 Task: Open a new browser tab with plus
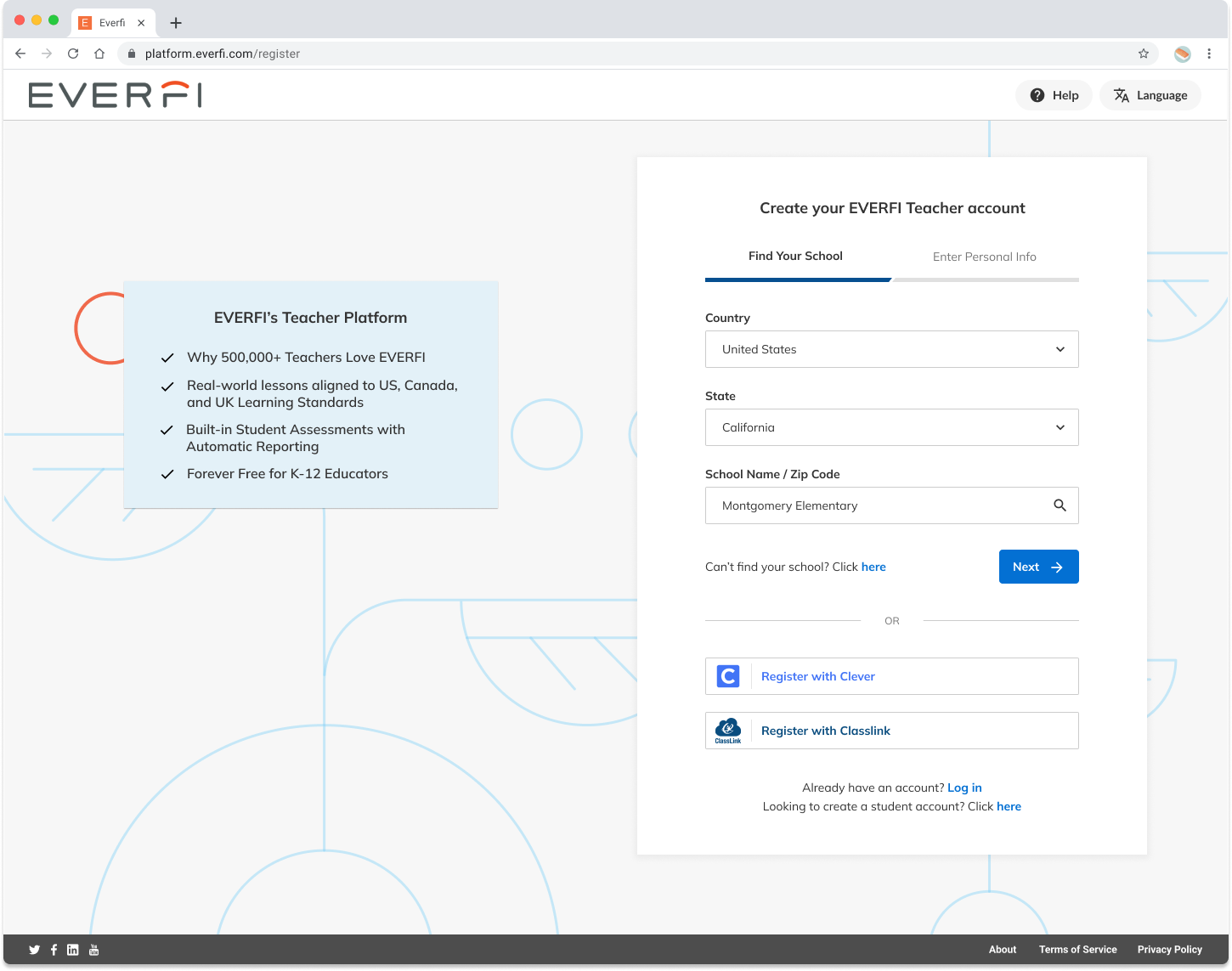176,23
